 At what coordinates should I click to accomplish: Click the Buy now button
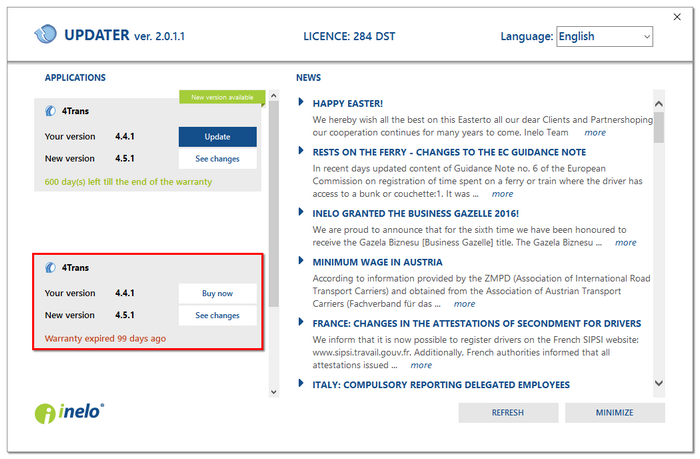point(217,293)
